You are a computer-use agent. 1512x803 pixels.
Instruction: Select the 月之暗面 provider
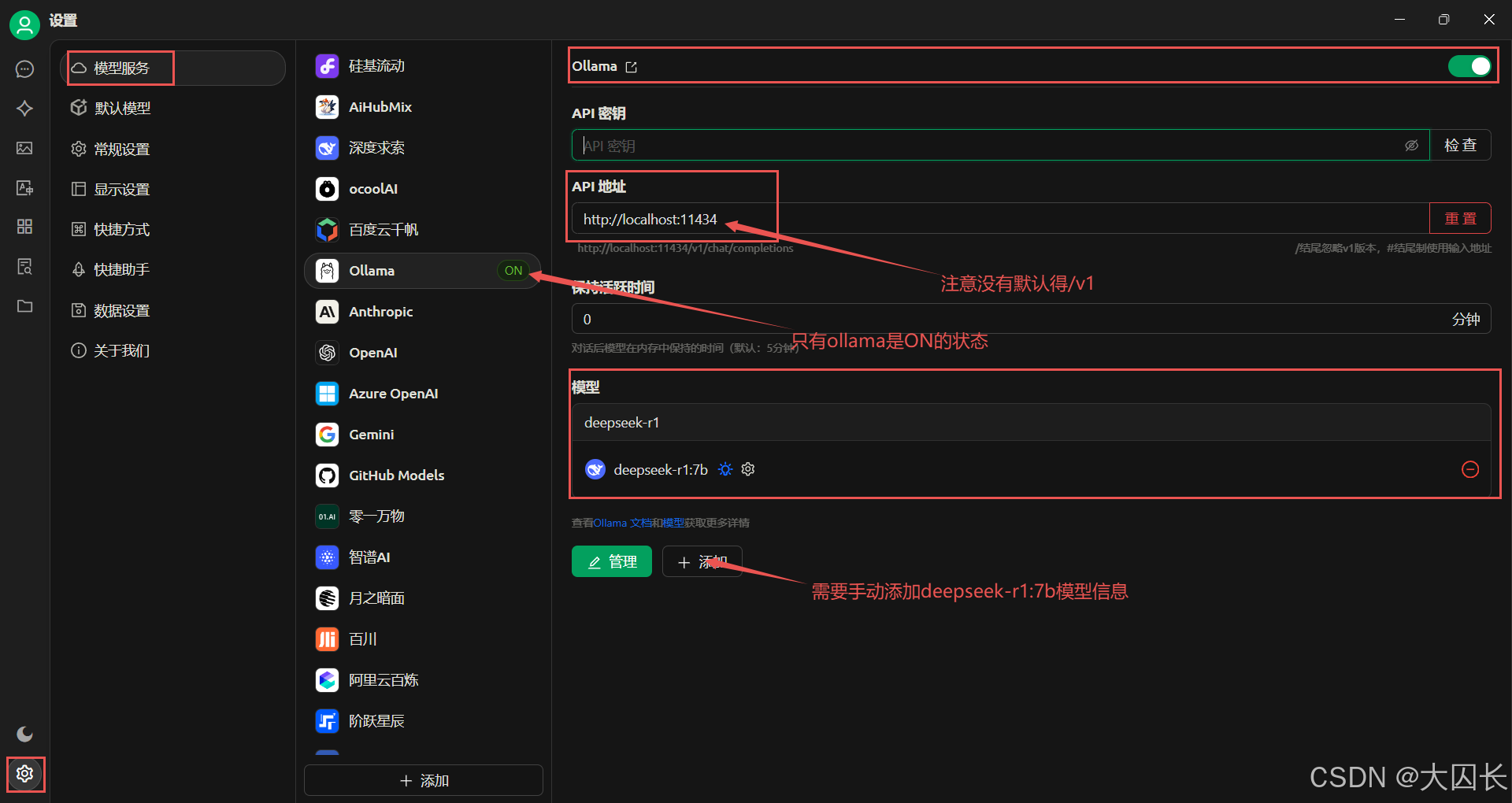click(x=422, y=598)
